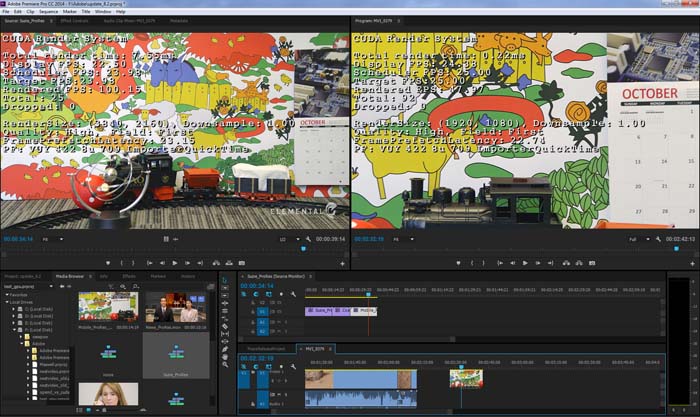
Task: Switch to the Effects panel tab
Action: click(x=129, y=276)
